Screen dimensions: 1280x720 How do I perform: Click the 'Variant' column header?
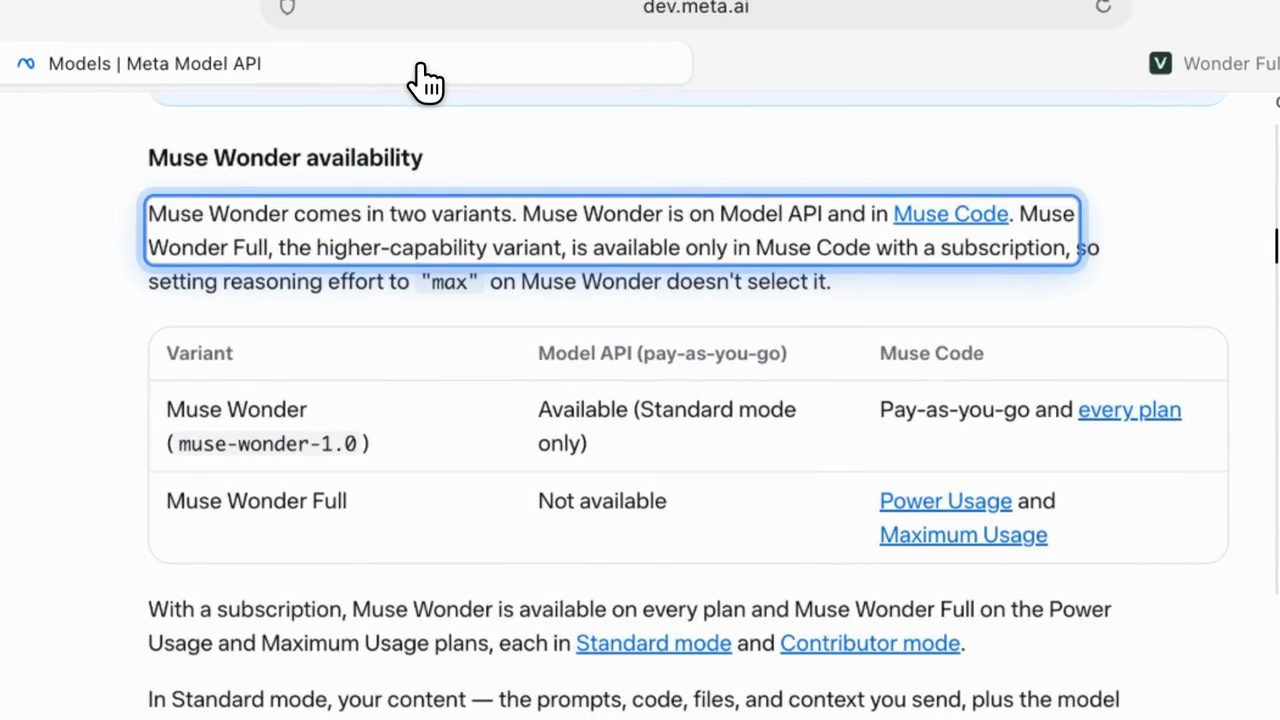coord(199,353)
